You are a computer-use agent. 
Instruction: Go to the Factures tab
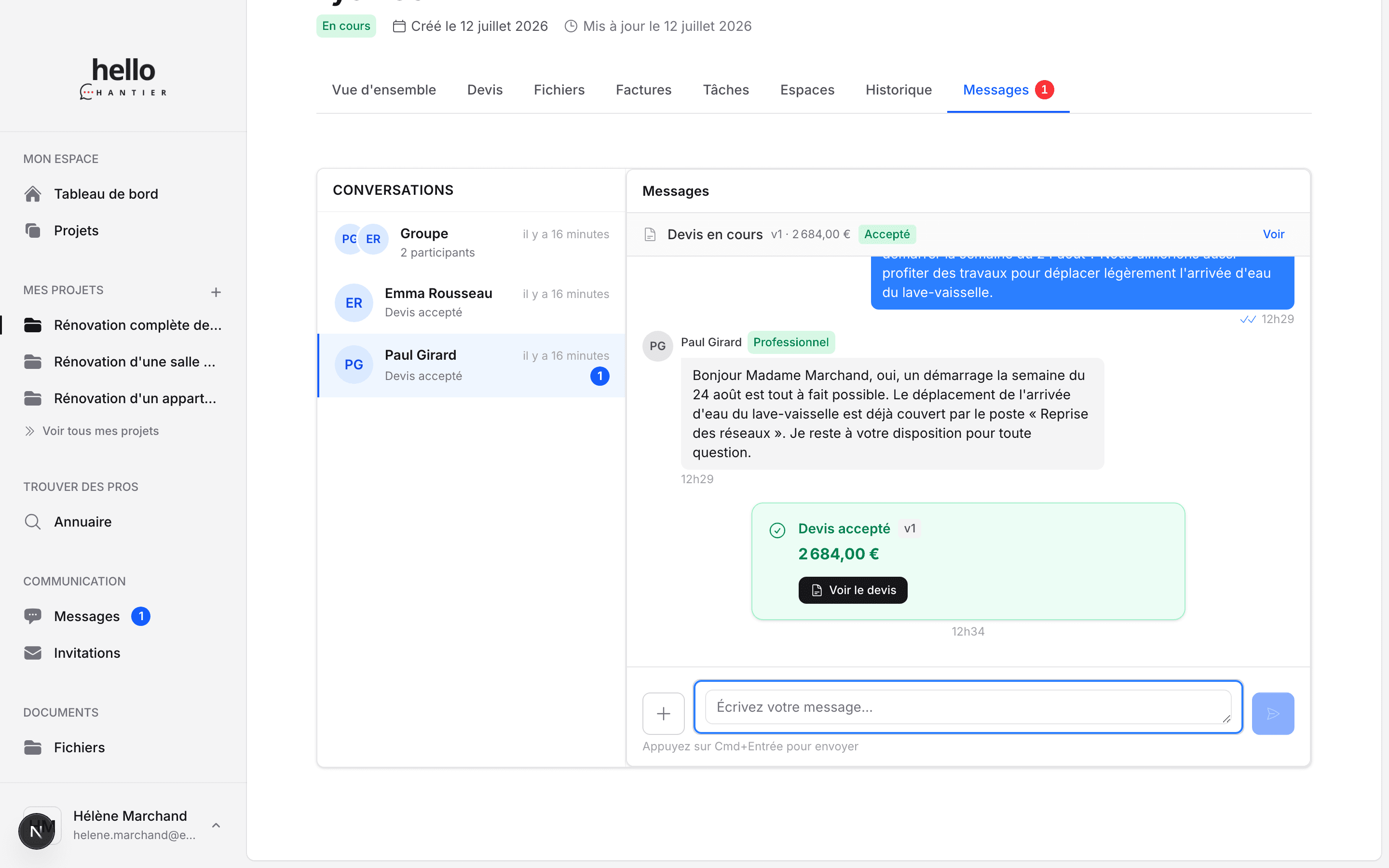[x=643, y=90]
